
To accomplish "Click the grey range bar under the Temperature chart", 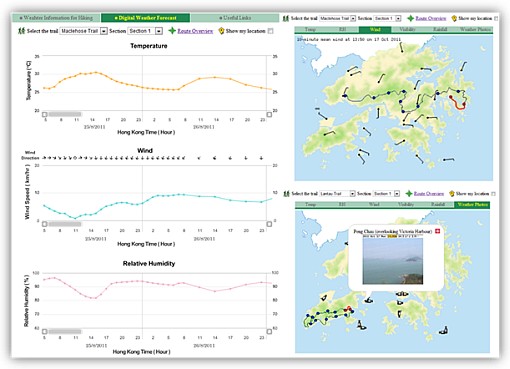I will [x=65, y=114].
